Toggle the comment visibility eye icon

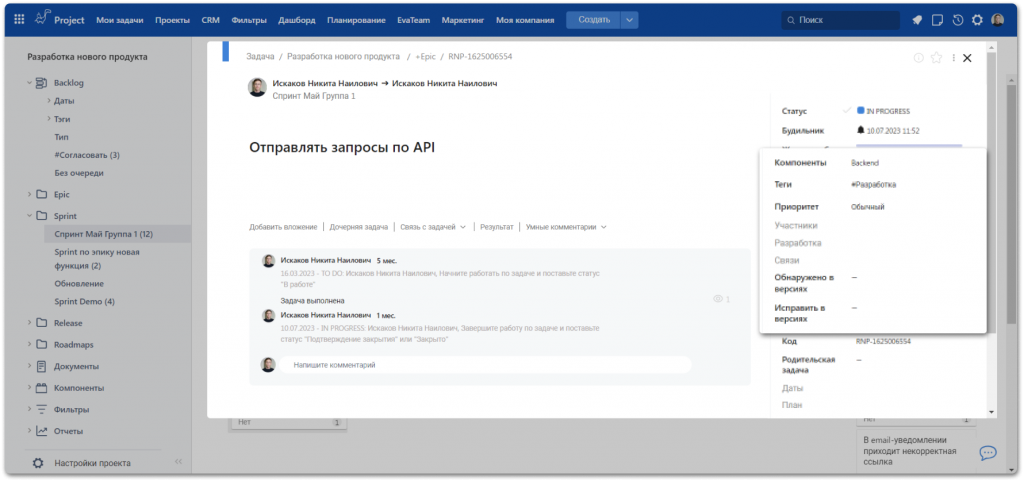pos(717,299)
